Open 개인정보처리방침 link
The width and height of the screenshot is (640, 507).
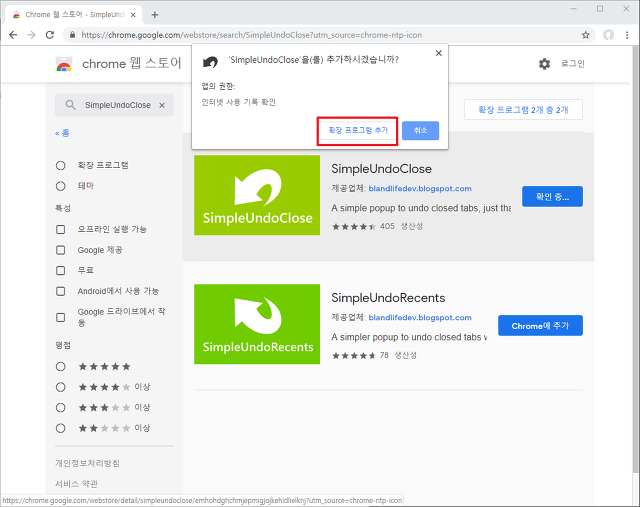[x=87, y=463]
